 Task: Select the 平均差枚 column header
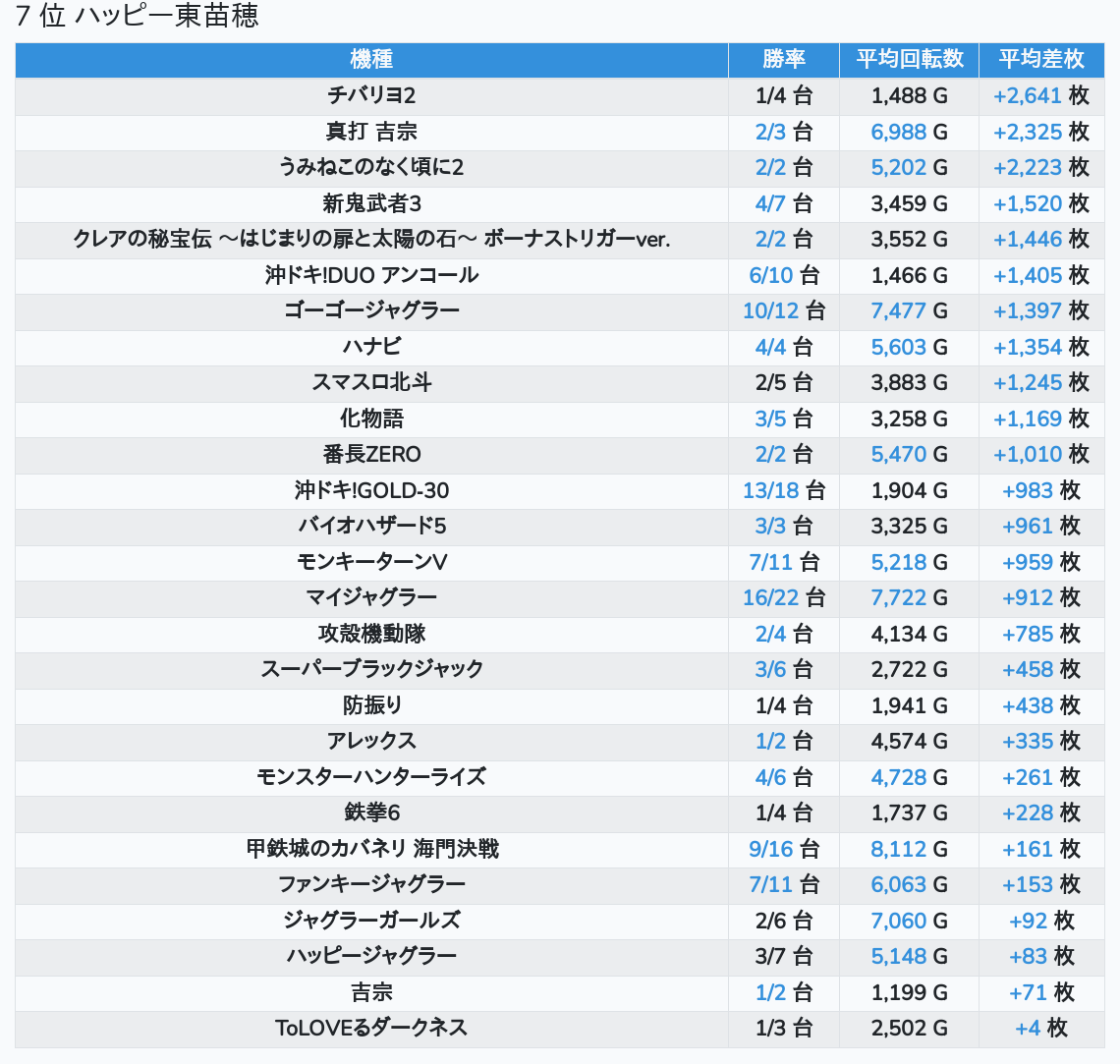[x=1040, y=60]
